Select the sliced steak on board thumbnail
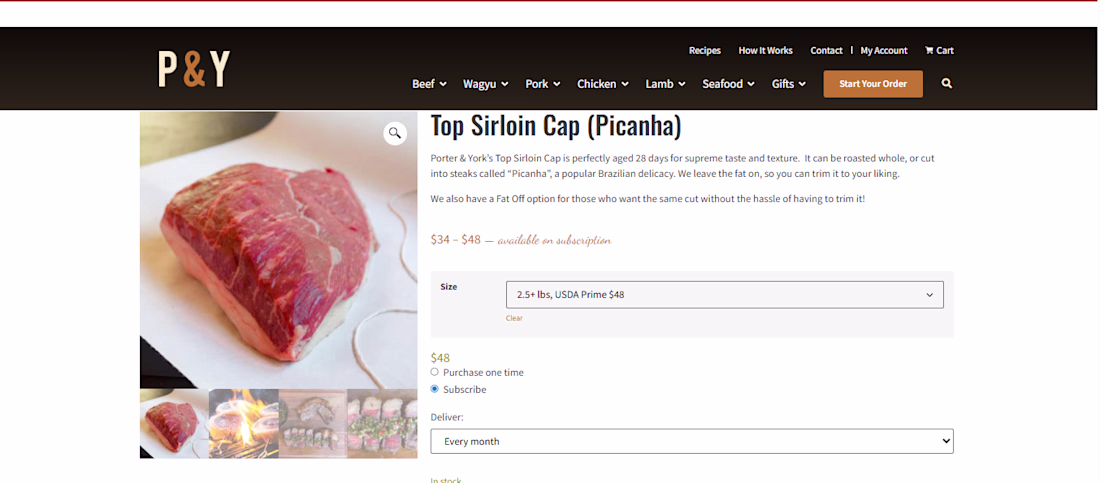The image size is (1100, 483). point(313,423)
